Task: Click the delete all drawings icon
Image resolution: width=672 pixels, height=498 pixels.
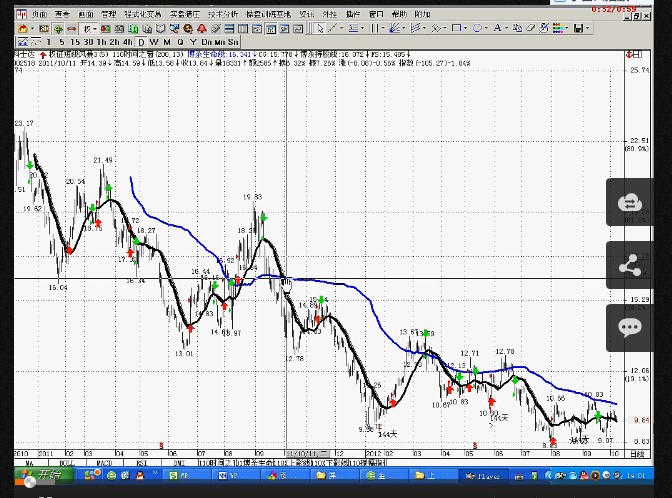Action: [544, 29]
